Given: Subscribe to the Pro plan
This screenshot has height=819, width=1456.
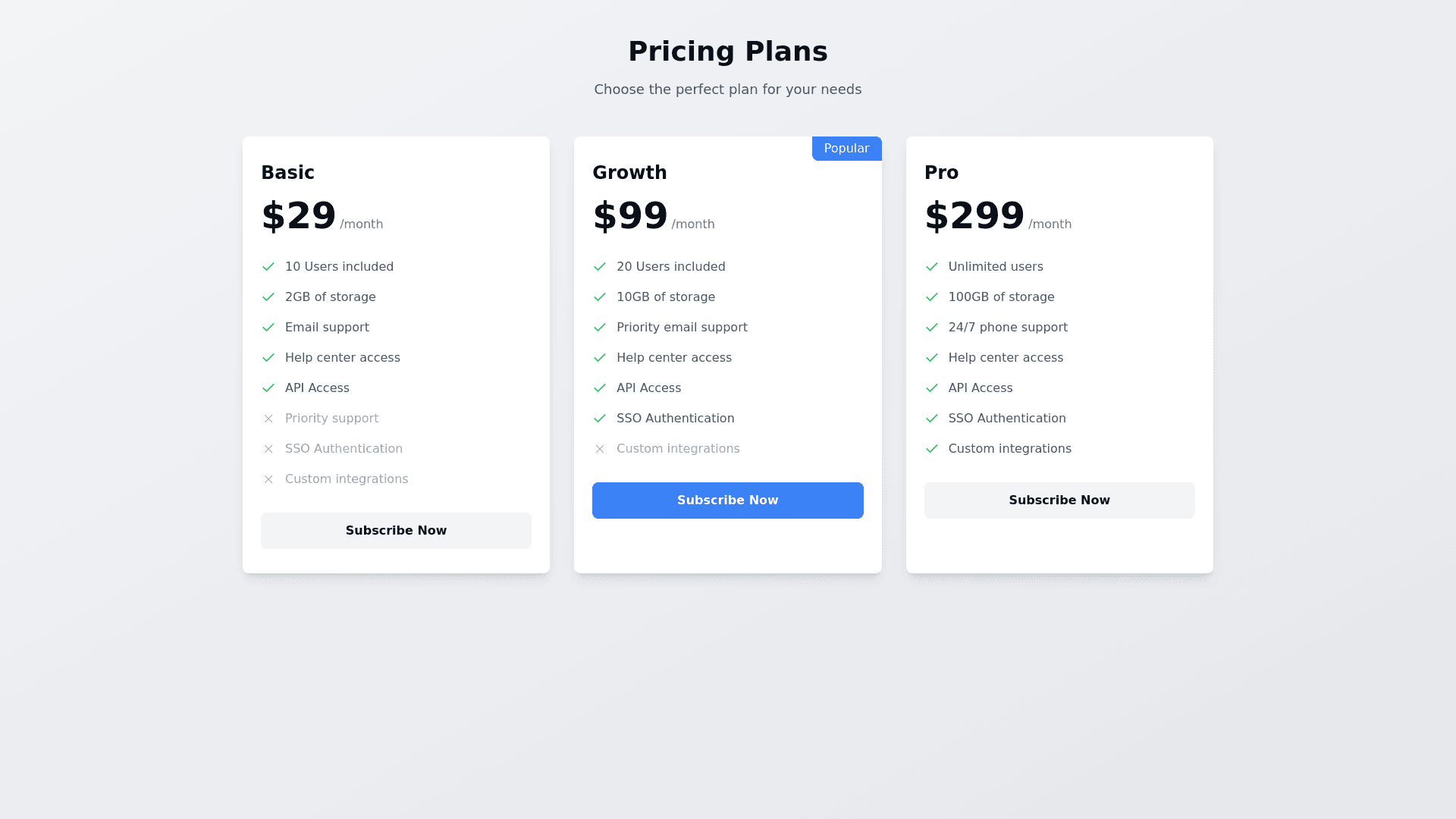Looking at the screenshot, I should click(x=1059, y=500).
